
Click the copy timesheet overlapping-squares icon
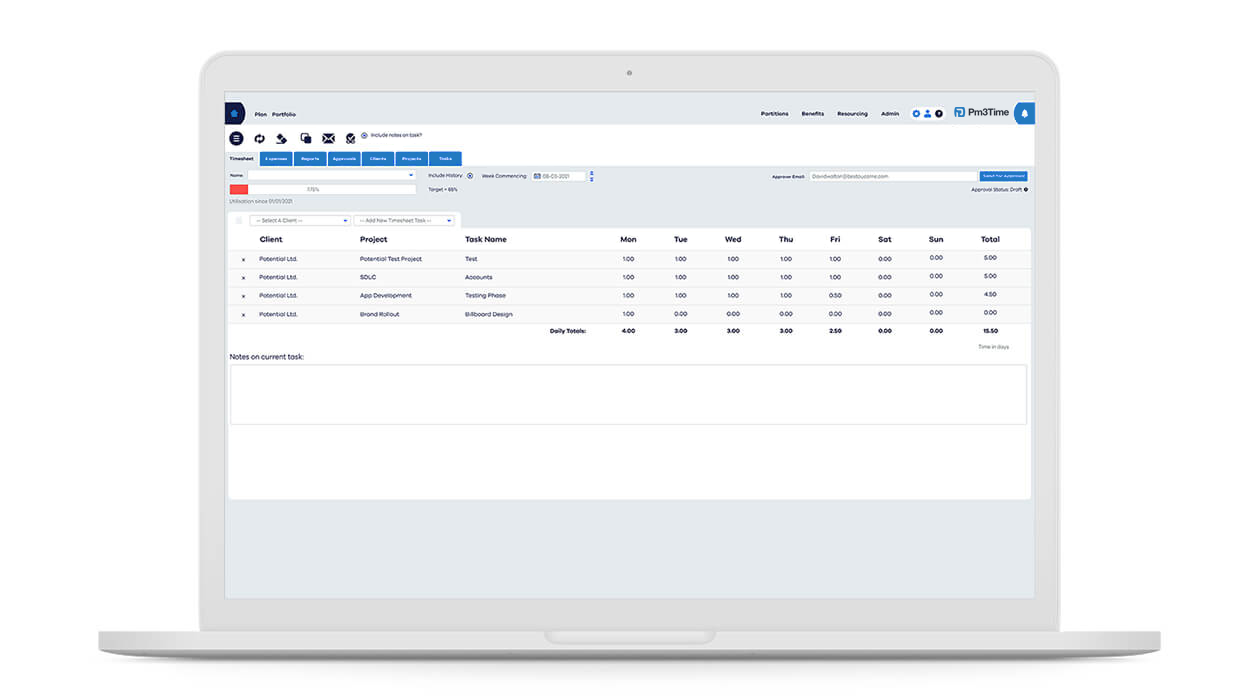pyautogui.click(x=305, y=138)
